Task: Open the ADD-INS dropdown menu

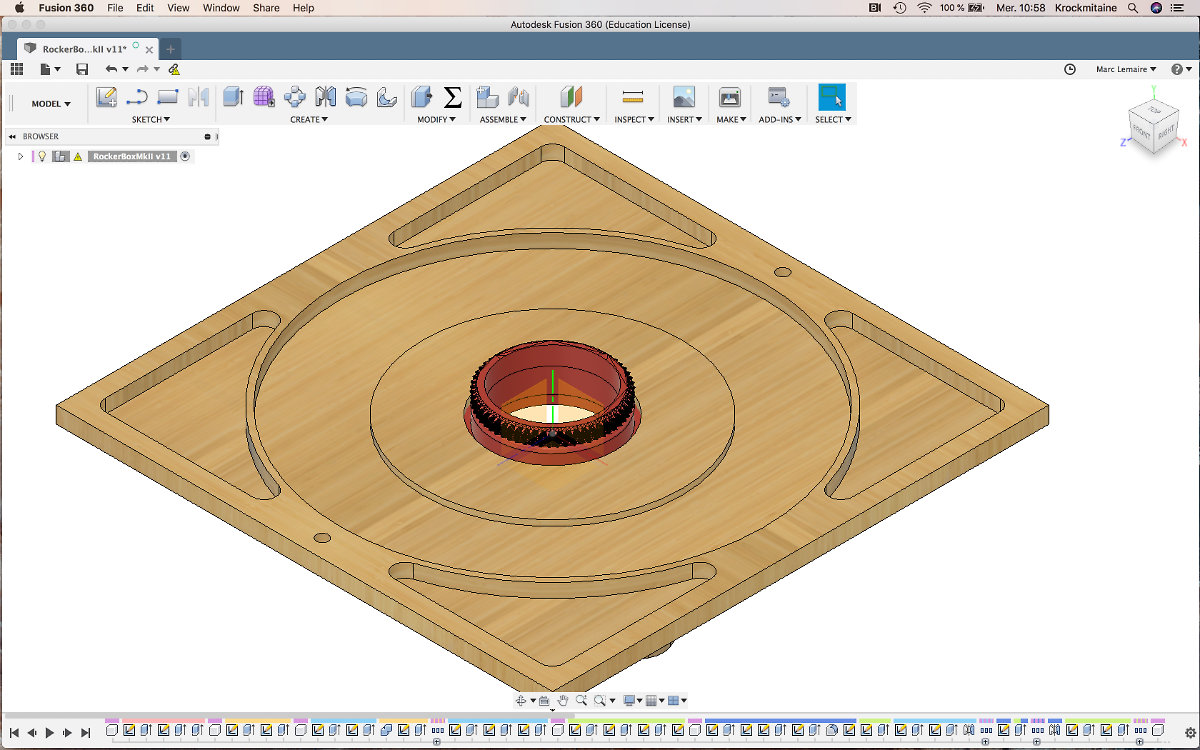Action: tap(780, 119)
